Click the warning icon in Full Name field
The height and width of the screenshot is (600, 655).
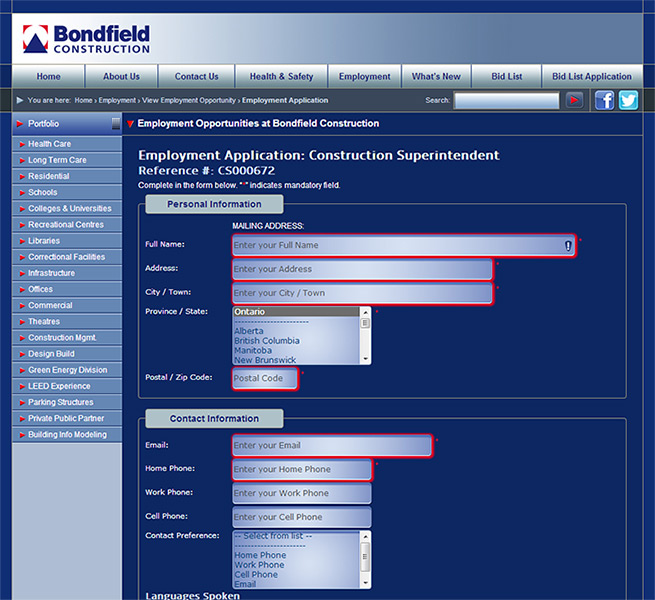click(x=568, y=246)
